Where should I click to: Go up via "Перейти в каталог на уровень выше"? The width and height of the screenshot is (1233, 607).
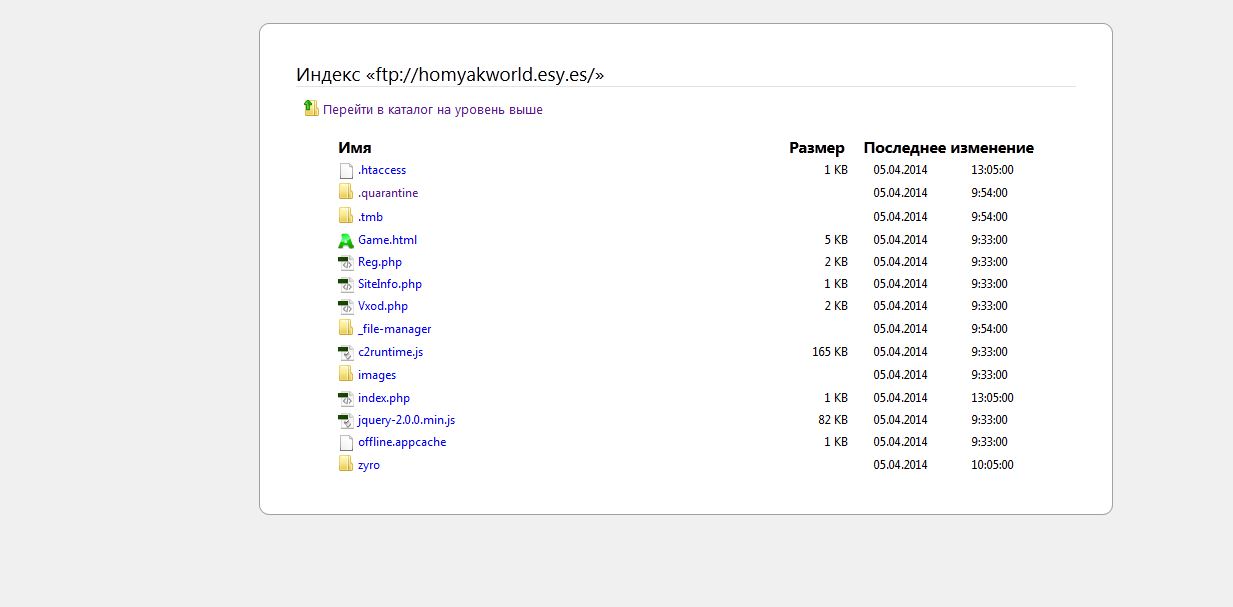[432, 110]
